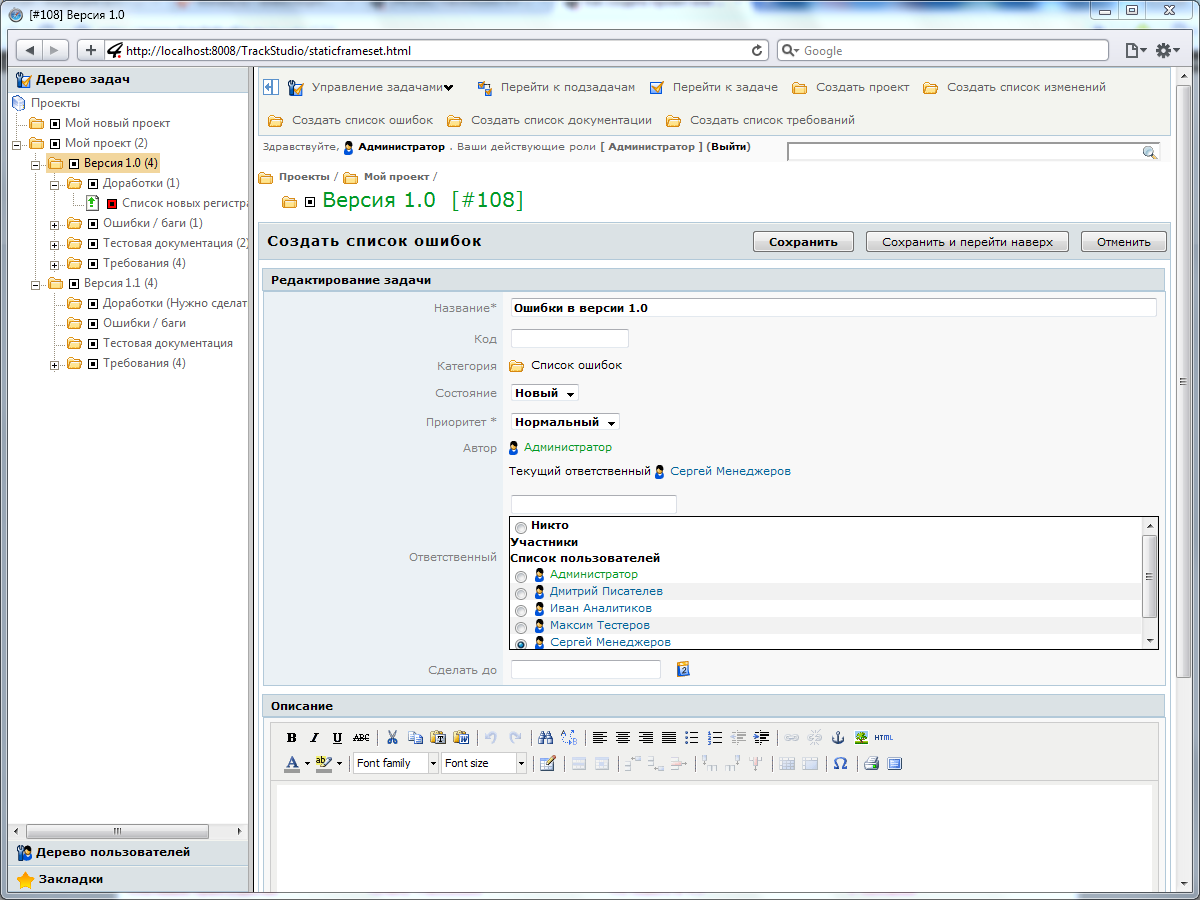Click the magnifier icon in search field
Viewport: 1200px width, 900px height.
(x=1150, y=150)
